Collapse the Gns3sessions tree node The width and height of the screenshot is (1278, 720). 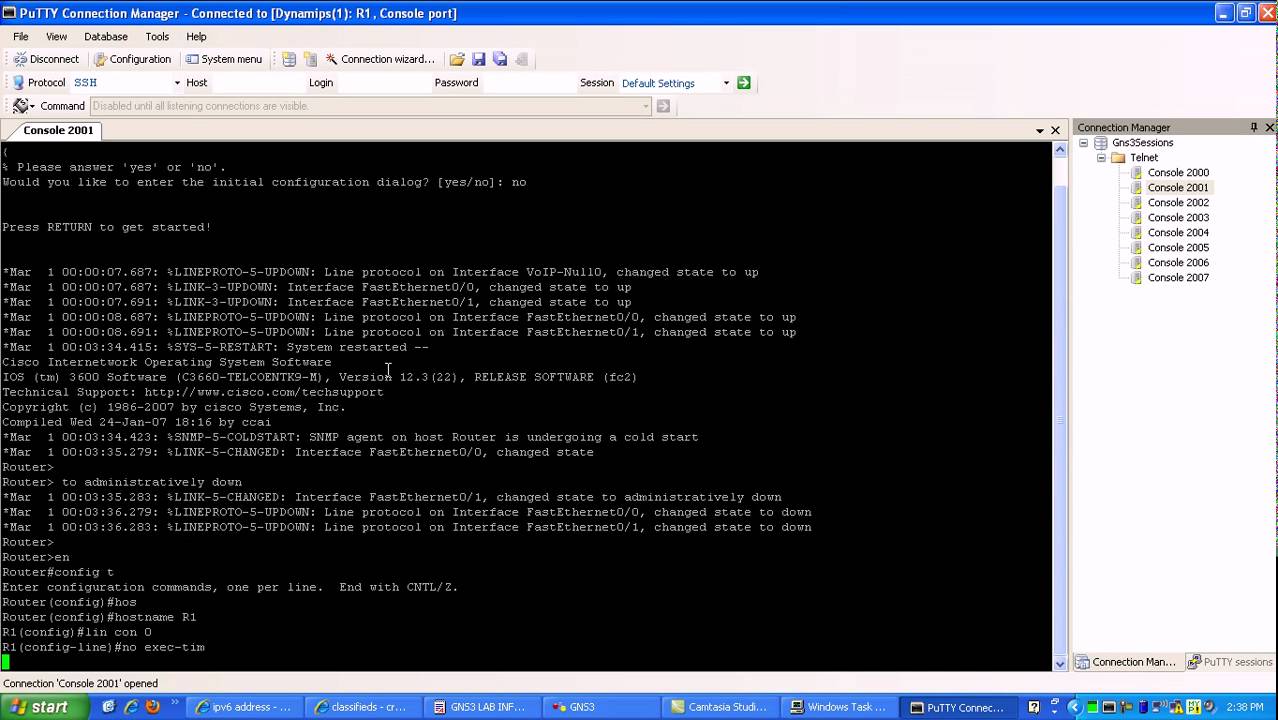coord(1083,143)
